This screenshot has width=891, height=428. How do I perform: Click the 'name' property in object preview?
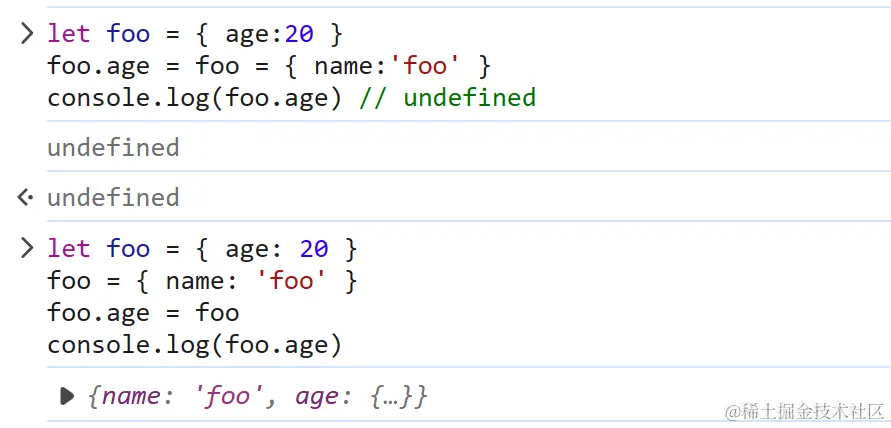coord(131,396)
